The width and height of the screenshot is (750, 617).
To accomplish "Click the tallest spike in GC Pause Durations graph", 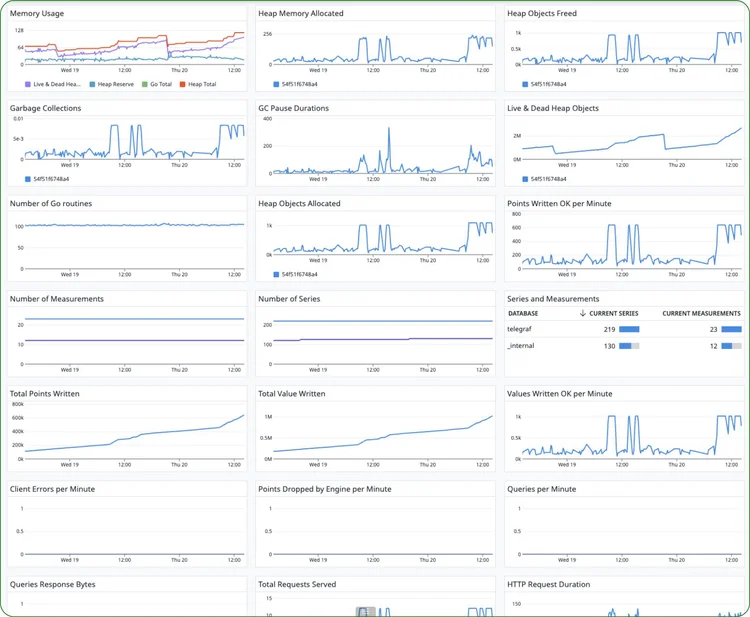I will (x=389, y=129).
